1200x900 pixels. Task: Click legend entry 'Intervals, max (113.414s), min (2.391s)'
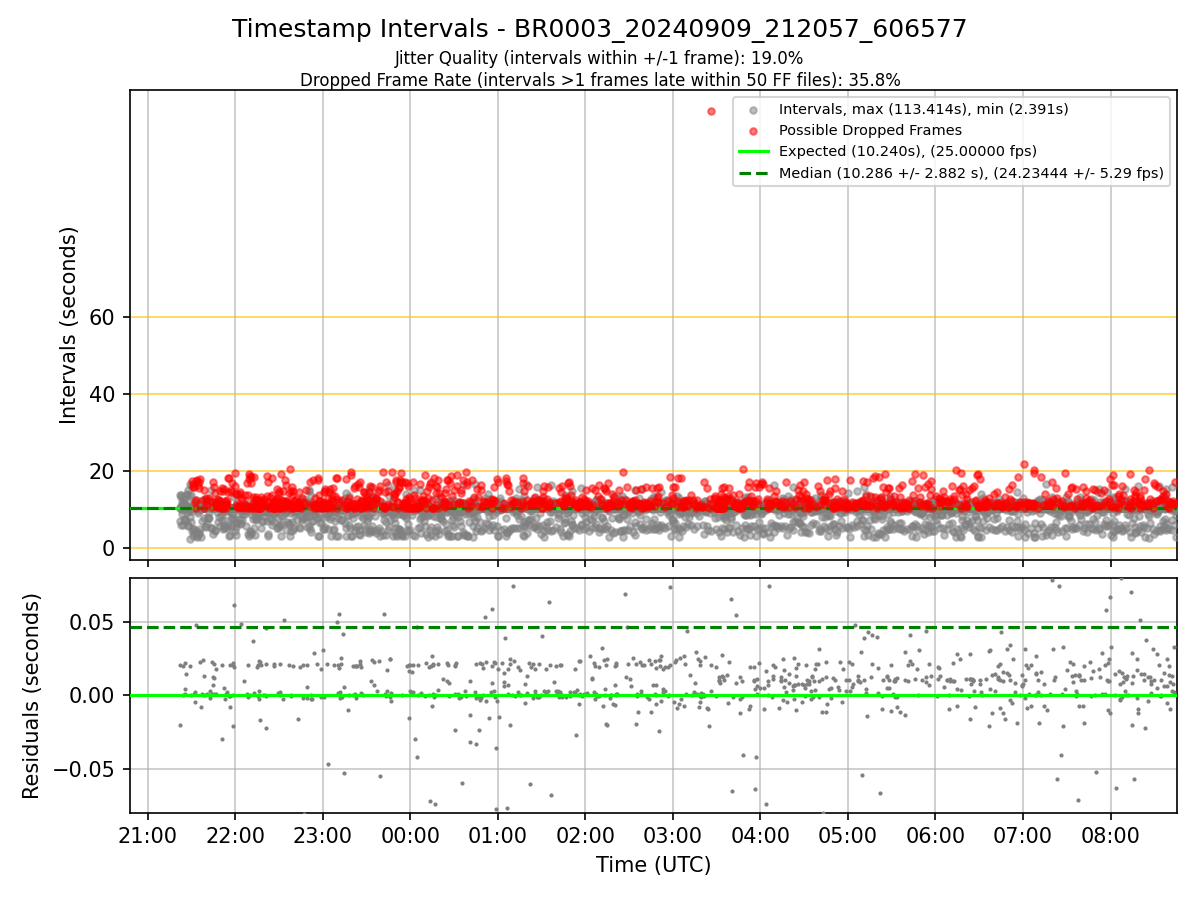[x=923, y=109]
